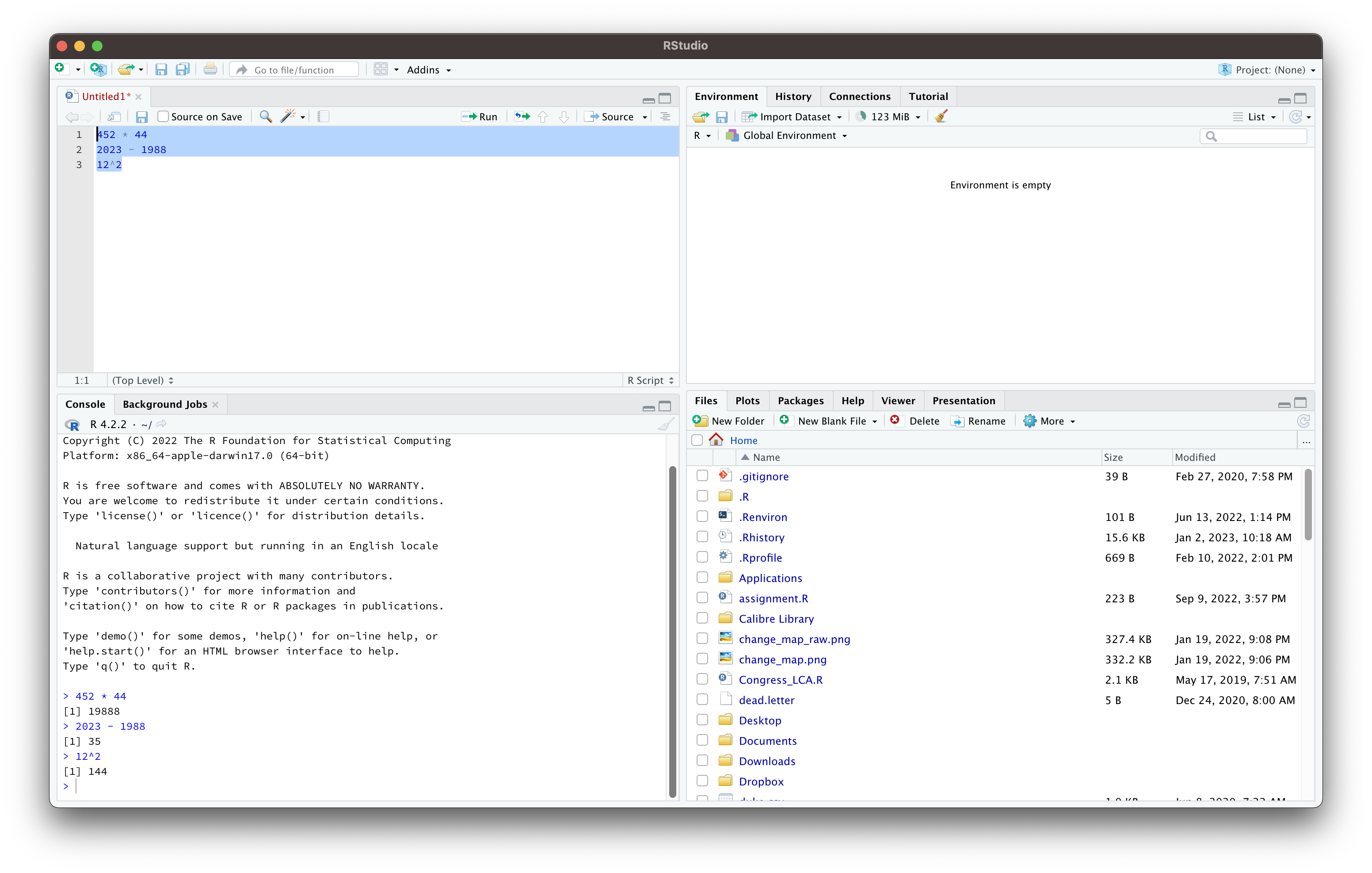Click the Run button in script editor
Screen dimensions: 1372x873
coord(480,117)
